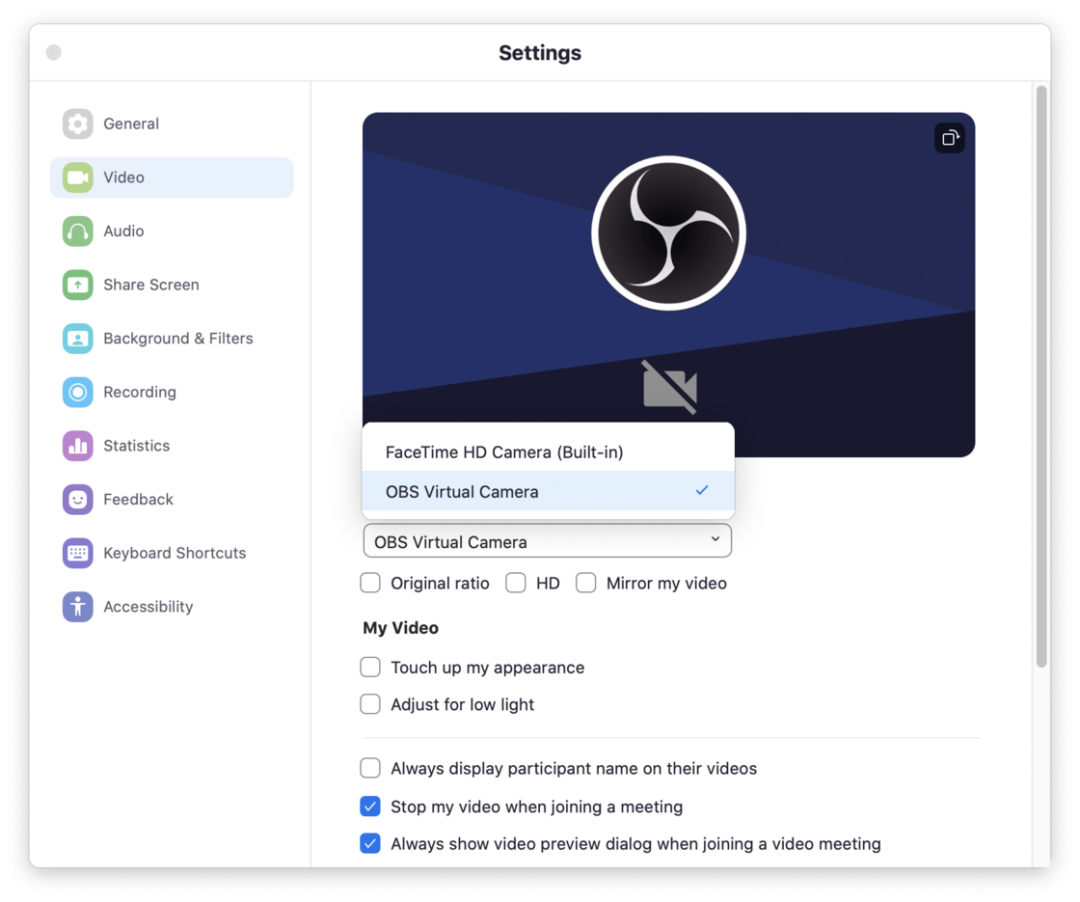Click the camera dropdown chevron arrow
Image resolution: width=1080 pixels, height=902 pixels.
pyautogui.click(x=716, y=539)
